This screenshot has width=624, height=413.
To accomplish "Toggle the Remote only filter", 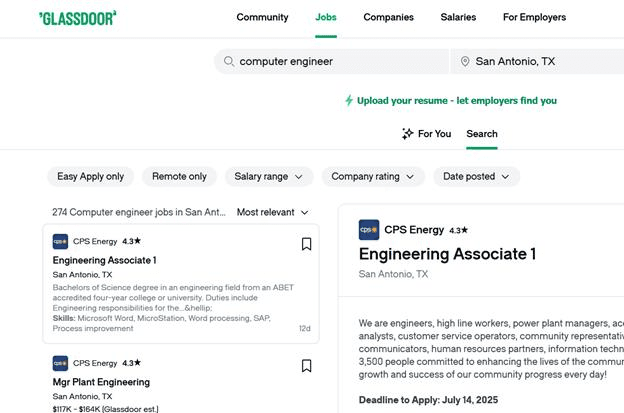I will tap(179, 176).
